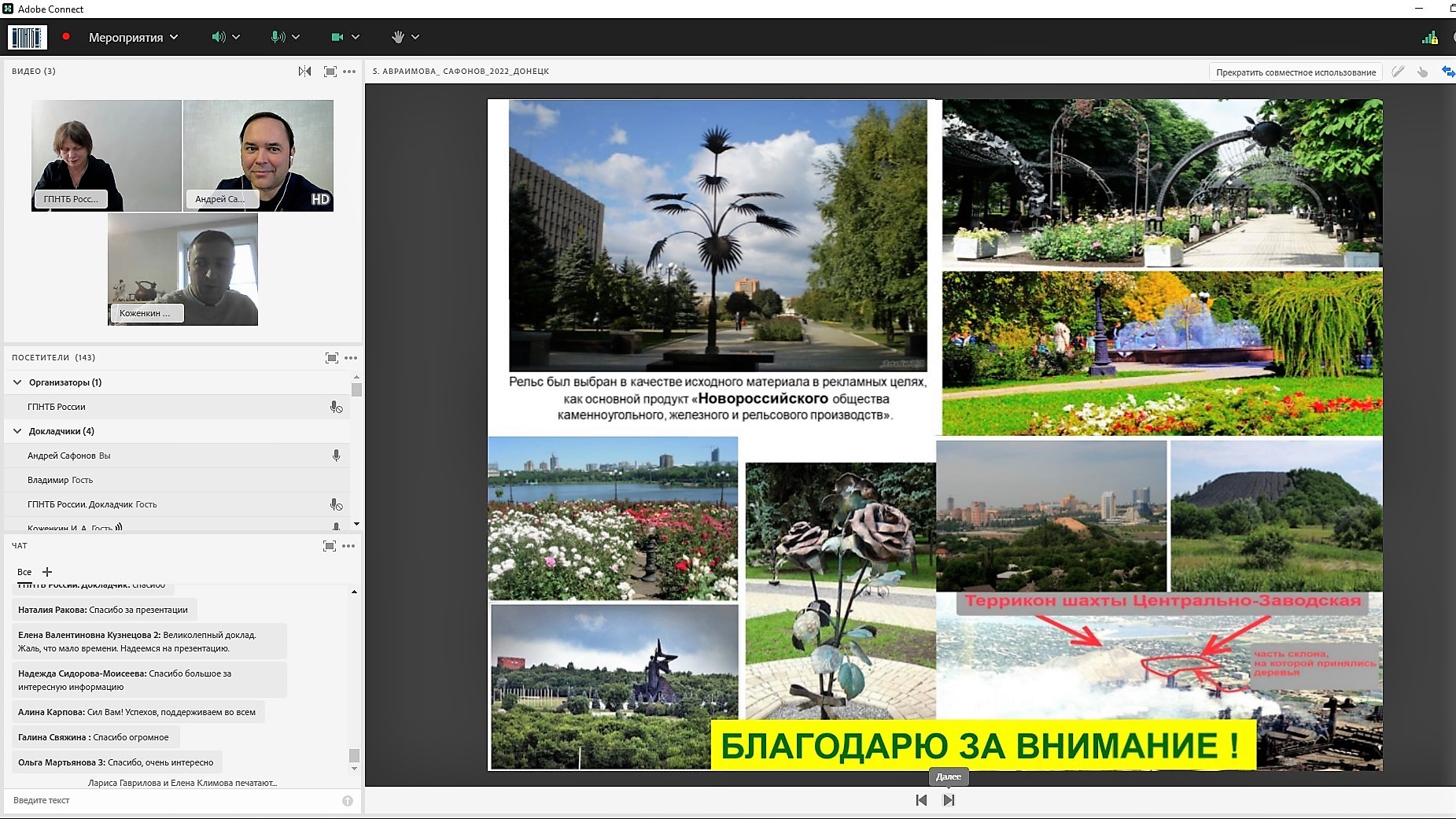Click the send message icon in chat

click(348, 801)
